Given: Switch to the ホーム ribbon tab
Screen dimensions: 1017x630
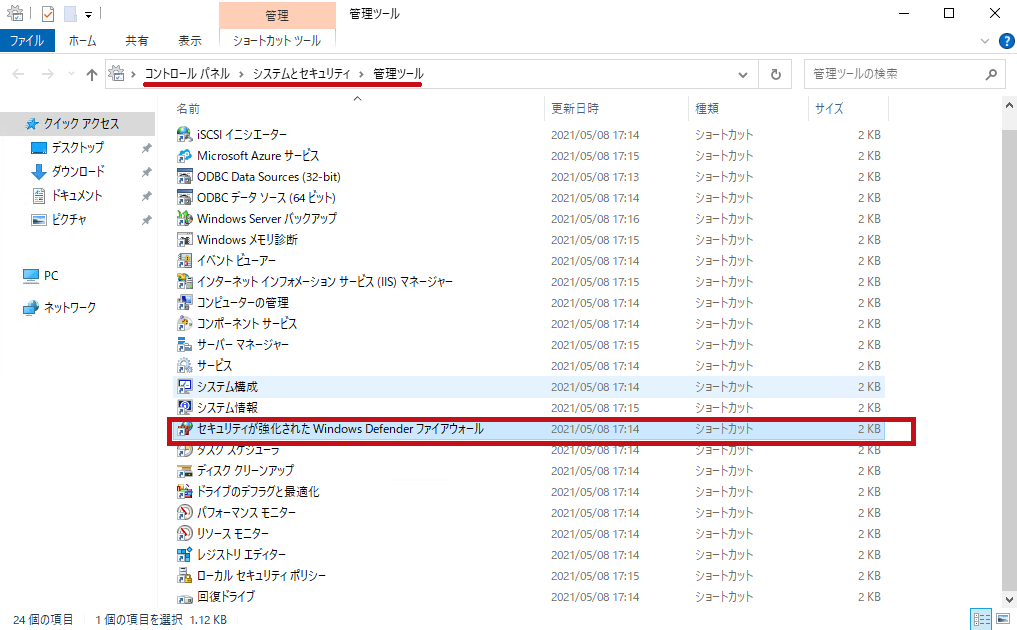Looking at the screenshot, I should coord(82,41).
